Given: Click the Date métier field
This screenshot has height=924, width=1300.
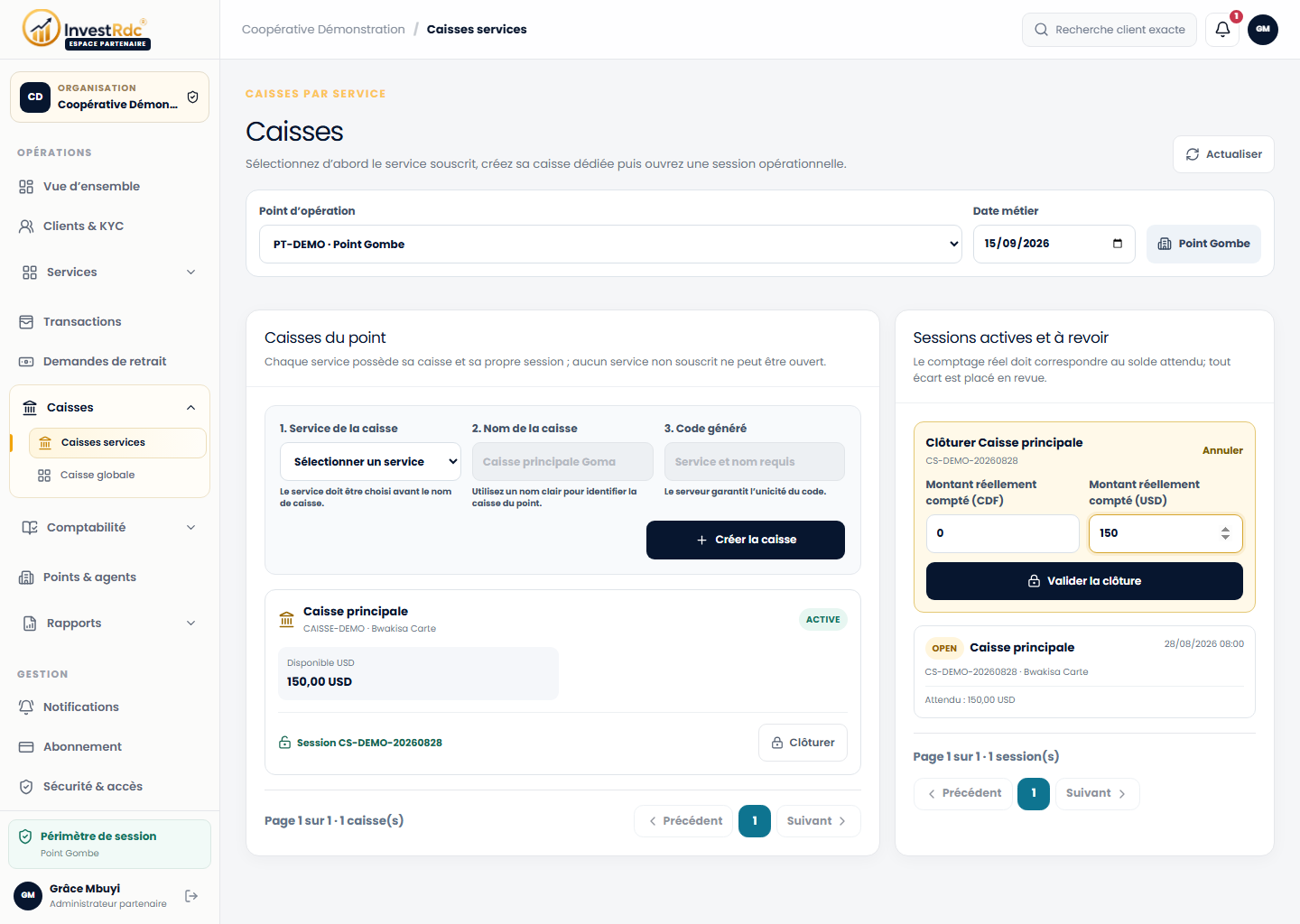Looking at the screenshot, I should [1054, 244].
